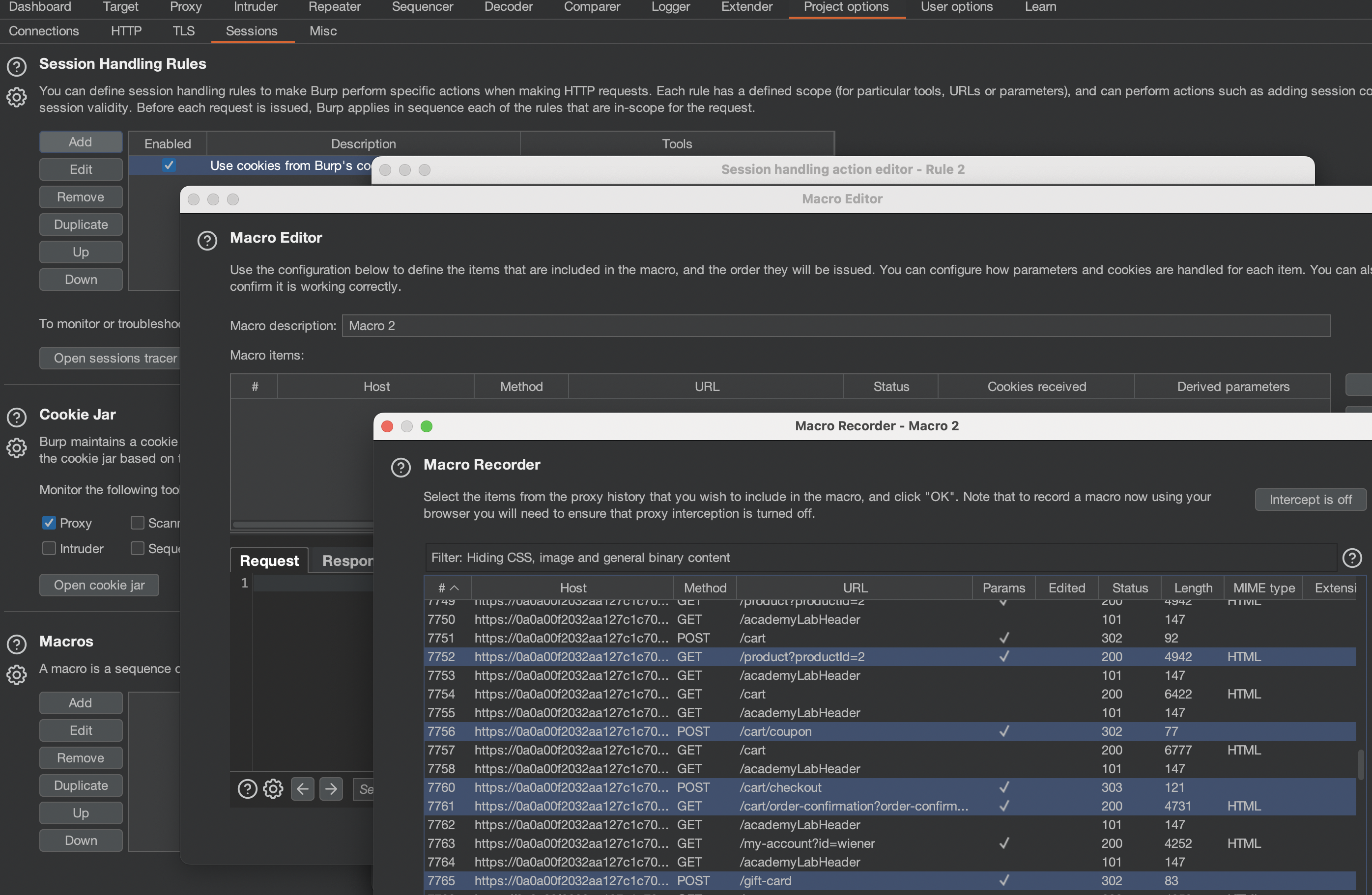
Task: Click the Session Handling Rules help icon
Action: [x=16, y=67]
